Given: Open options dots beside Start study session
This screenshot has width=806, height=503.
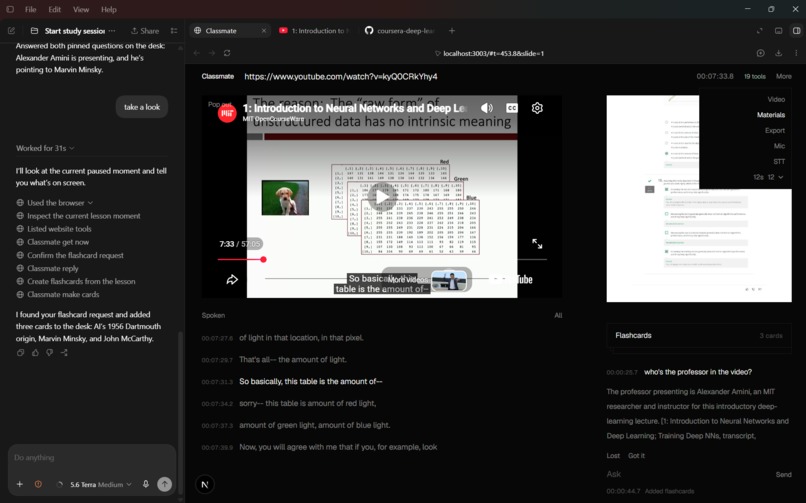Looking at the screenshot, I should tap(112, 31).
